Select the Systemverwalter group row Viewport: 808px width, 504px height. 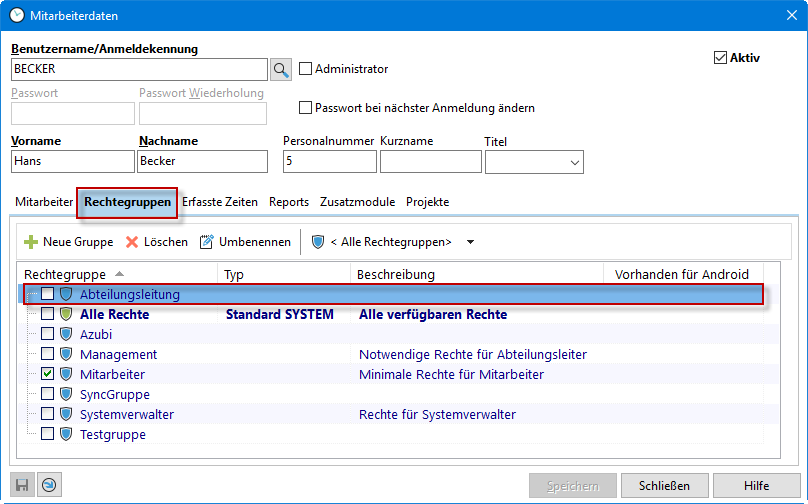(127, 414)
